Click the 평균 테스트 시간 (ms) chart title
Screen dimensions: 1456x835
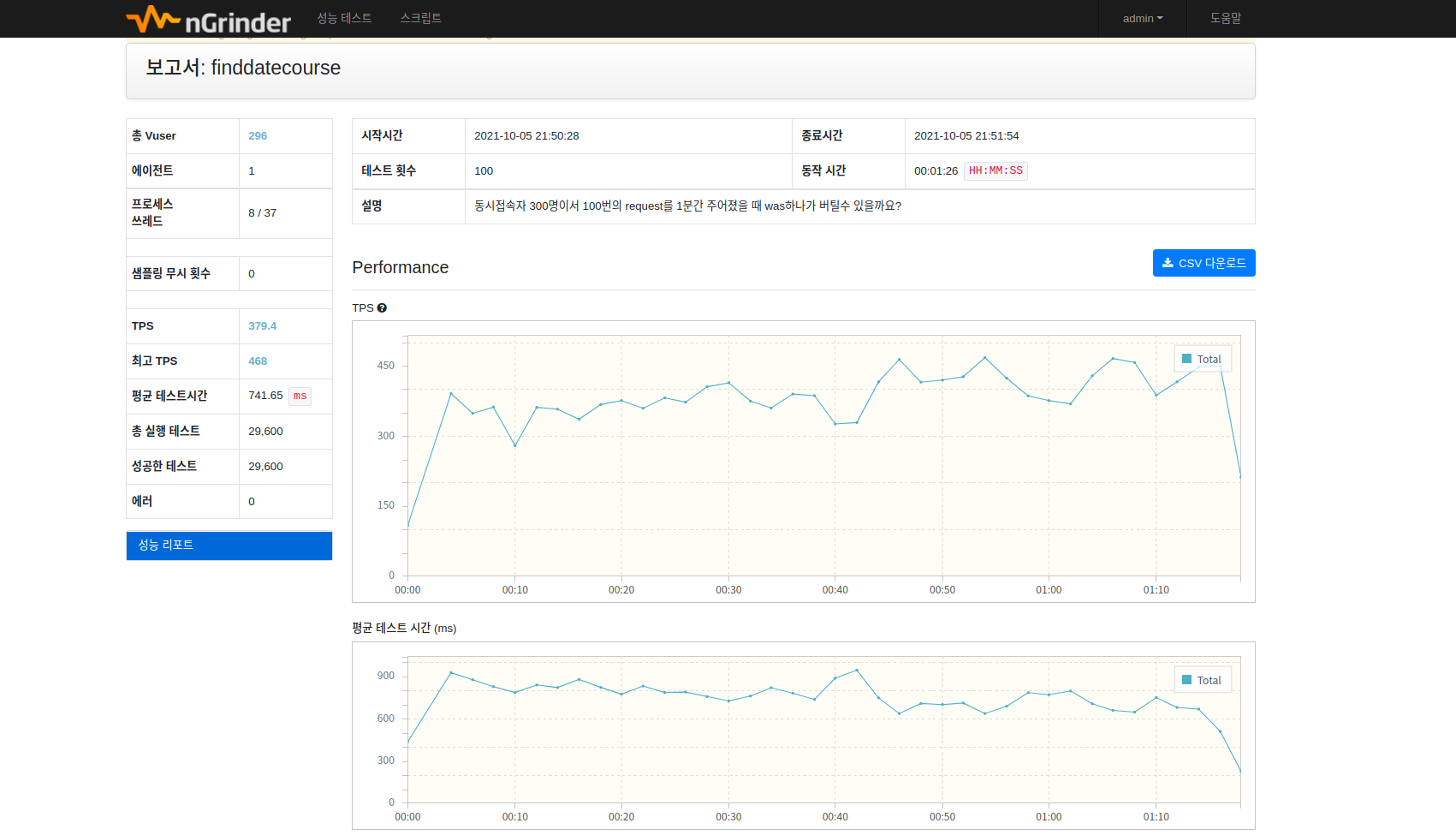tap(404, 629)
